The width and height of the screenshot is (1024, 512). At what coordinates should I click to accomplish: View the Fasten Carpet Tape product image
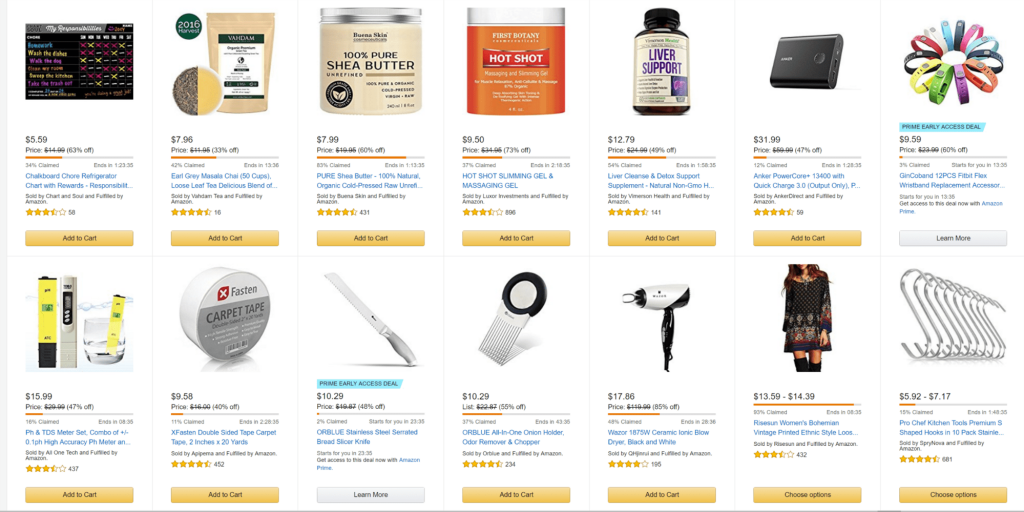(x=225, y=316)
